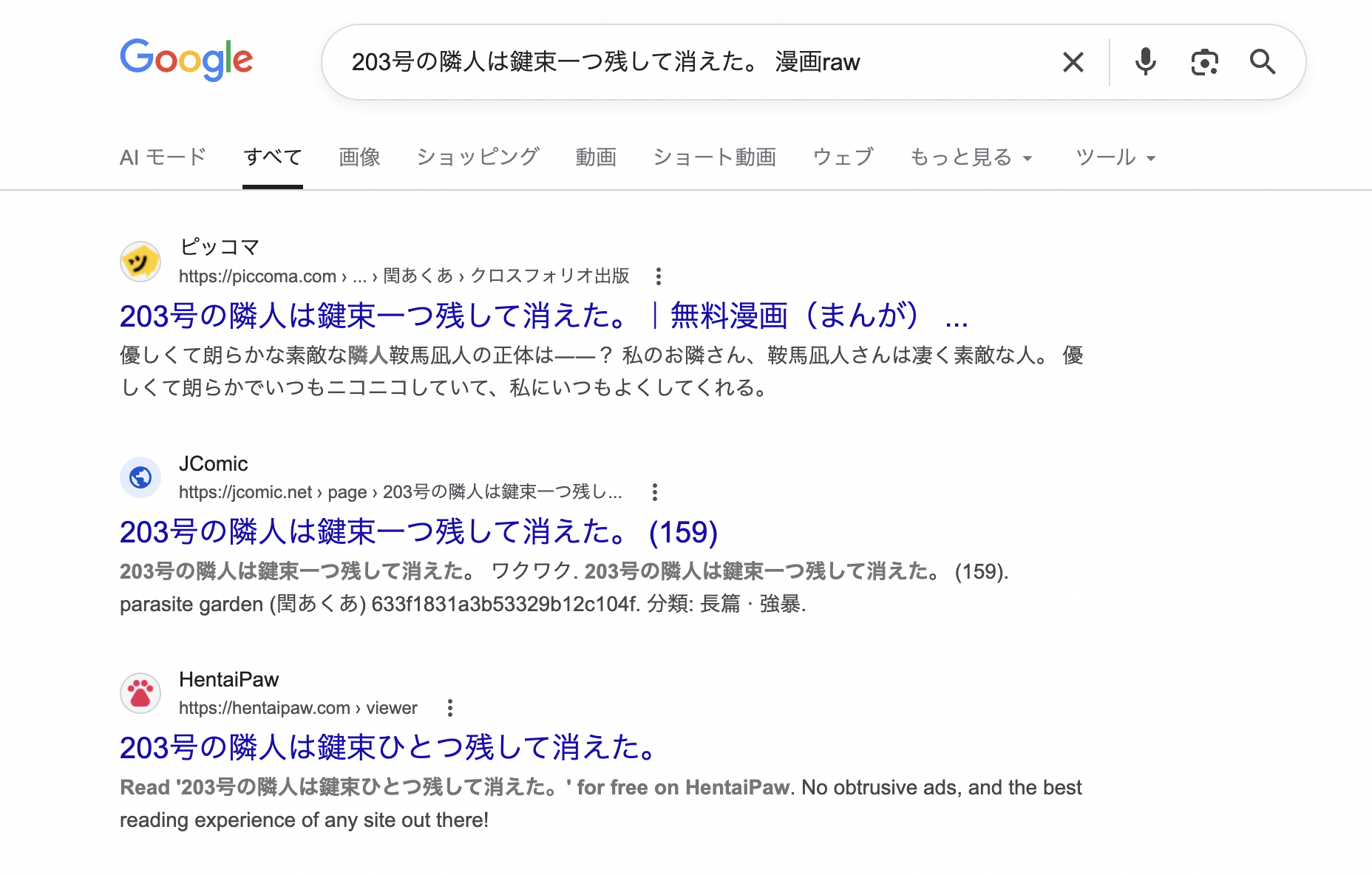1372x875 pixels.
Task: Start voice search with the microphone icon
Action: [1145, 62]
